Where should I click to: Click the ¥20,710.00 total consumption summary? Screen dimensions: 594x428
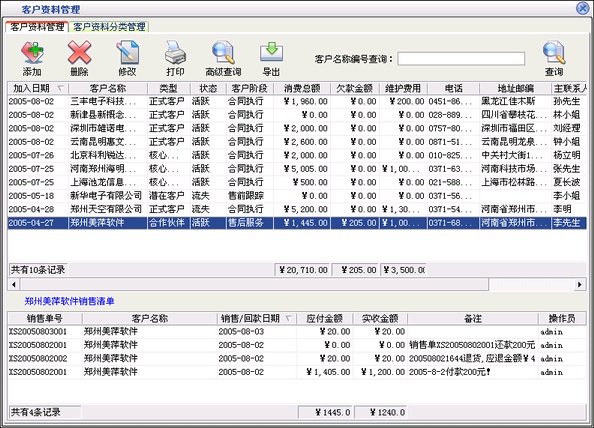pyautogui.click(x=303, y=270)
